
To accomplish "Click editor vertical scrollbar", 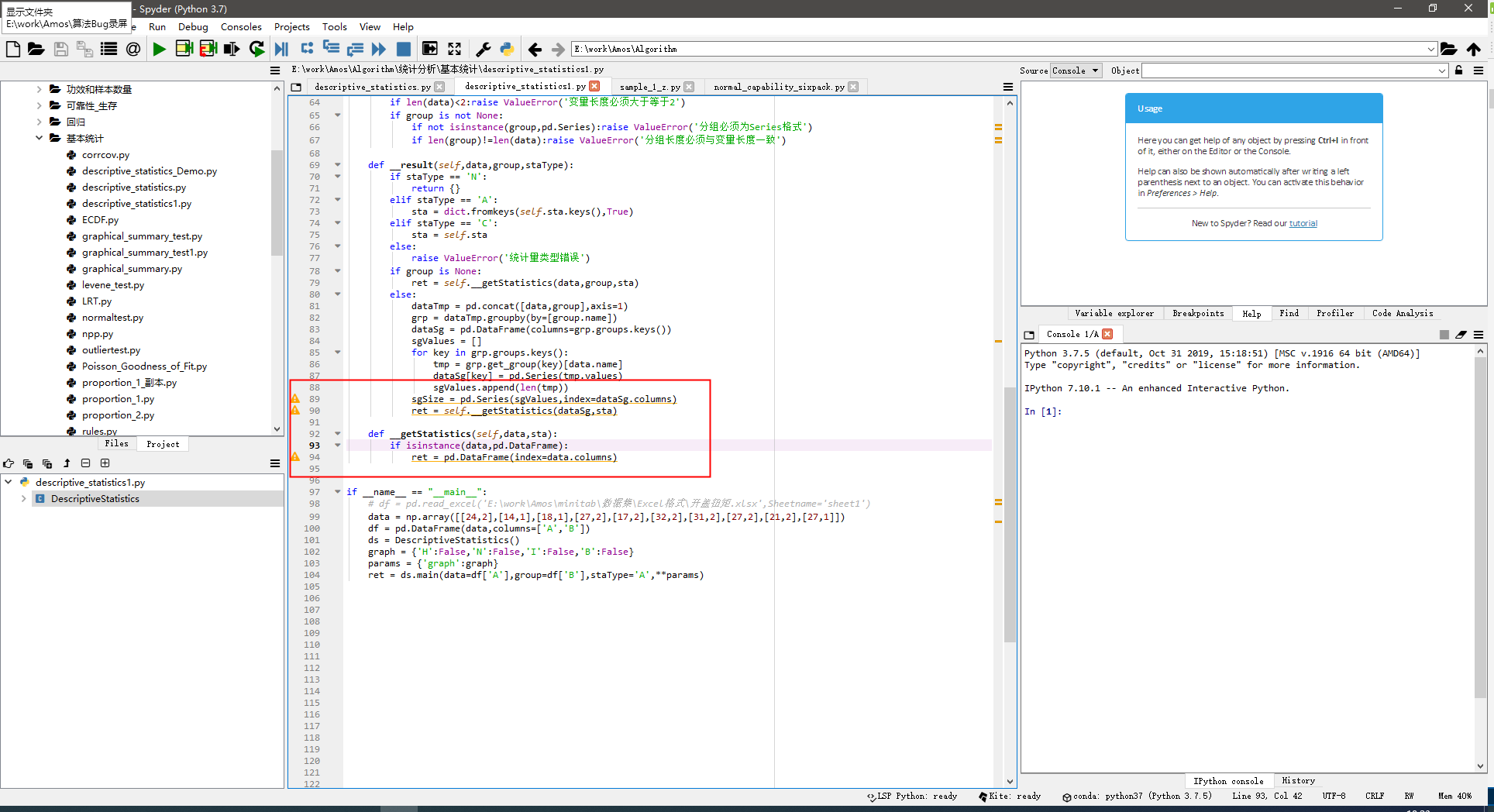I will coord(1010,514).
